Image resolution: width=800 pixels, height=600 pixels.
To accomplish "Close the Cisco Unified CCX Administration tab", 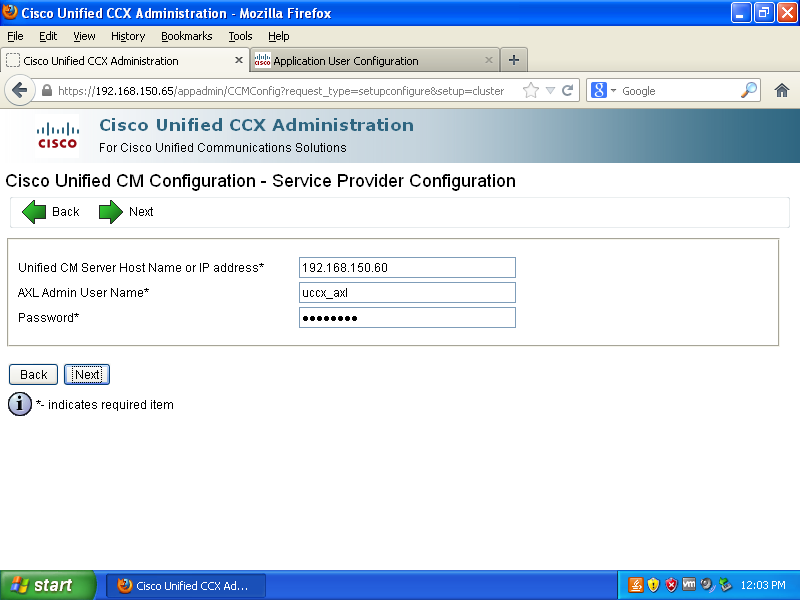I will pyautogui.click(x=238, y=60).
